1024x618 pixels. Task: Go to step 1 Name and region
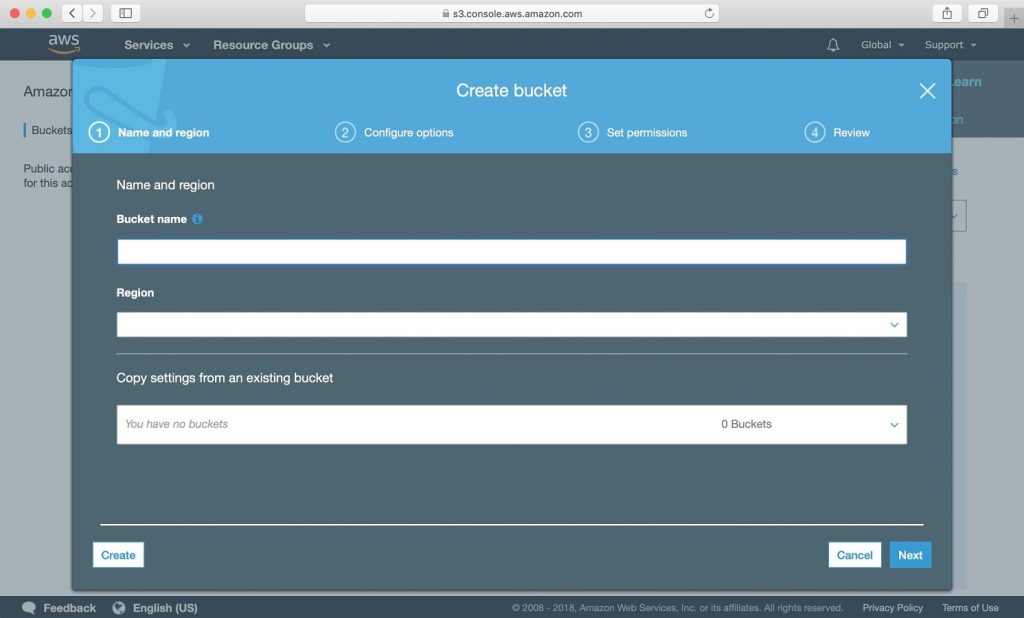tap(150, 133)
